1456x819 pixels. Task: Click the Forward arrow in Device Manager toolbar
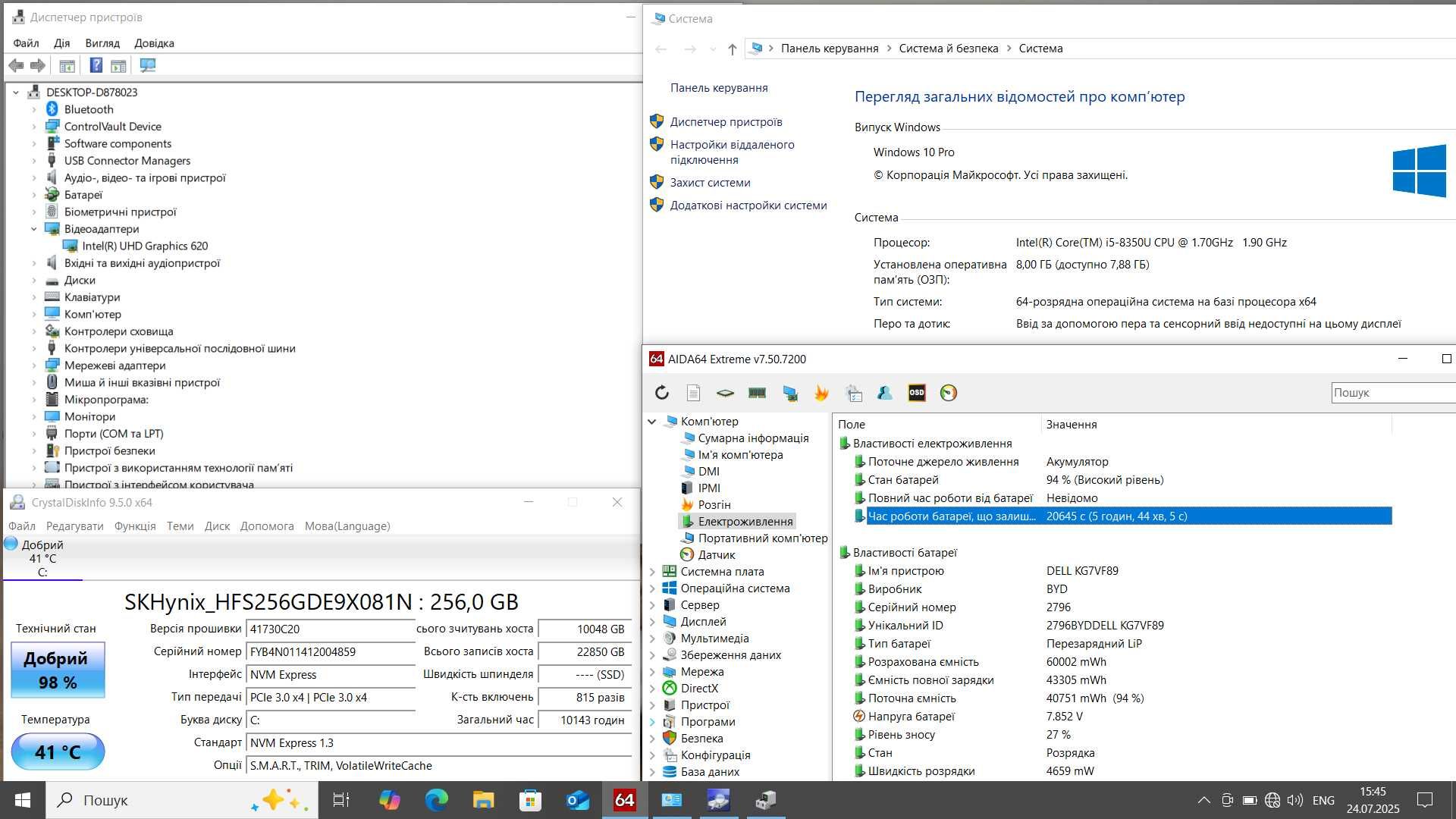38,66
